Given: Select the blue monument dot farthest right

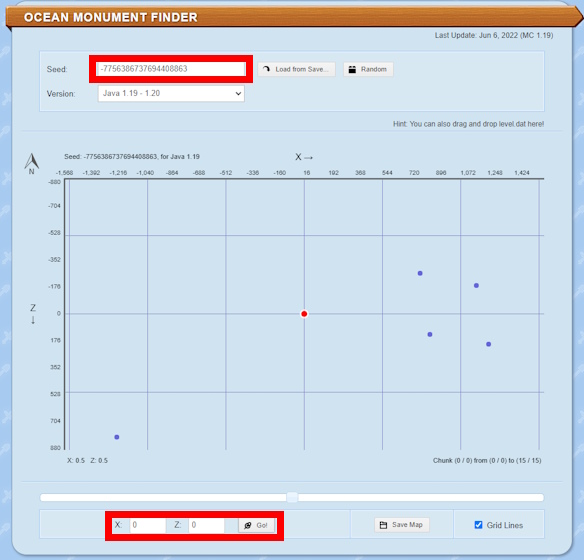Looking at the screenshot, I should [x=489, y=344].
